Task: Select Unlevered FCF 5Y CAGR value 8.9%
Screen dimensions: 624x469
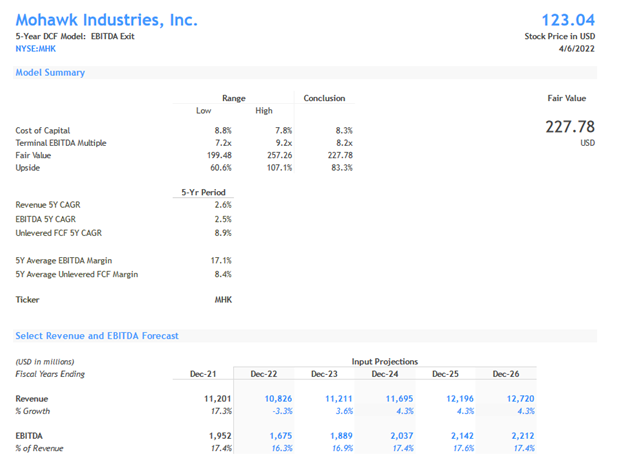Action: [223, 233]
